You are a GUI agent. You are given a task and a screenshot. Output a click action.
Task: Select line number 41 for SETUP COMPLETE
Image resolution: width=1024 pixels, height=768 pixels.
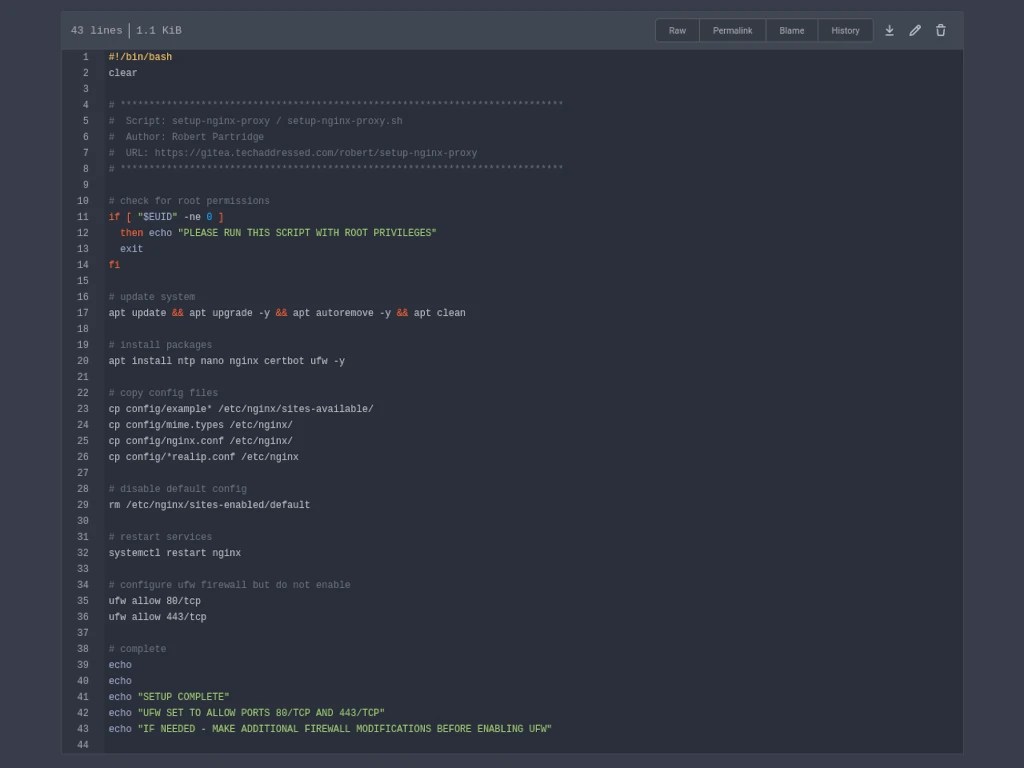click(83, 697)
